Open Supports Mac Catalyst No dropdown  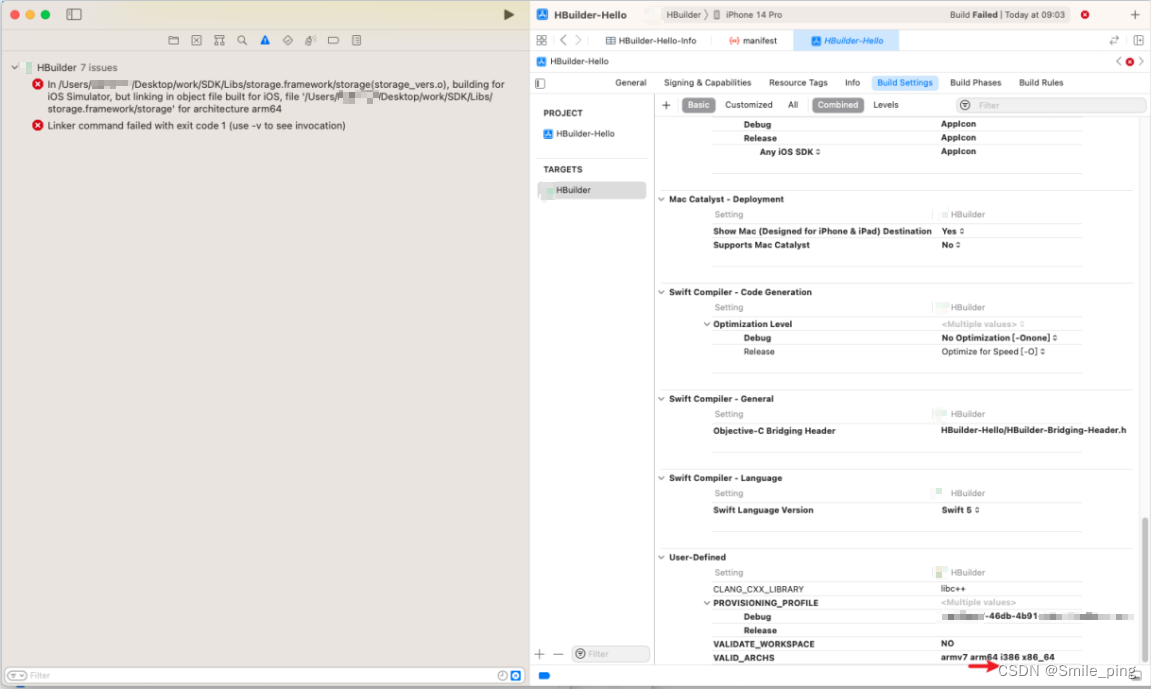point(951,245)
